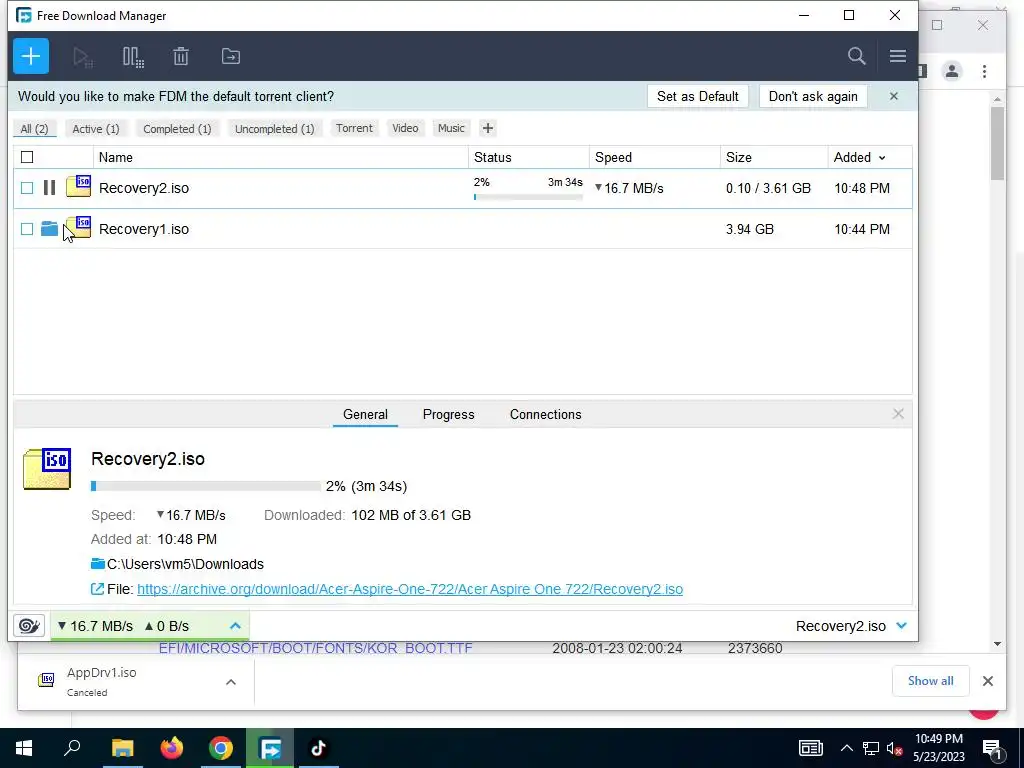Close Chrome downloads bar with X
The width and height of the screenshot is (1024, 768).
[987, 681]
